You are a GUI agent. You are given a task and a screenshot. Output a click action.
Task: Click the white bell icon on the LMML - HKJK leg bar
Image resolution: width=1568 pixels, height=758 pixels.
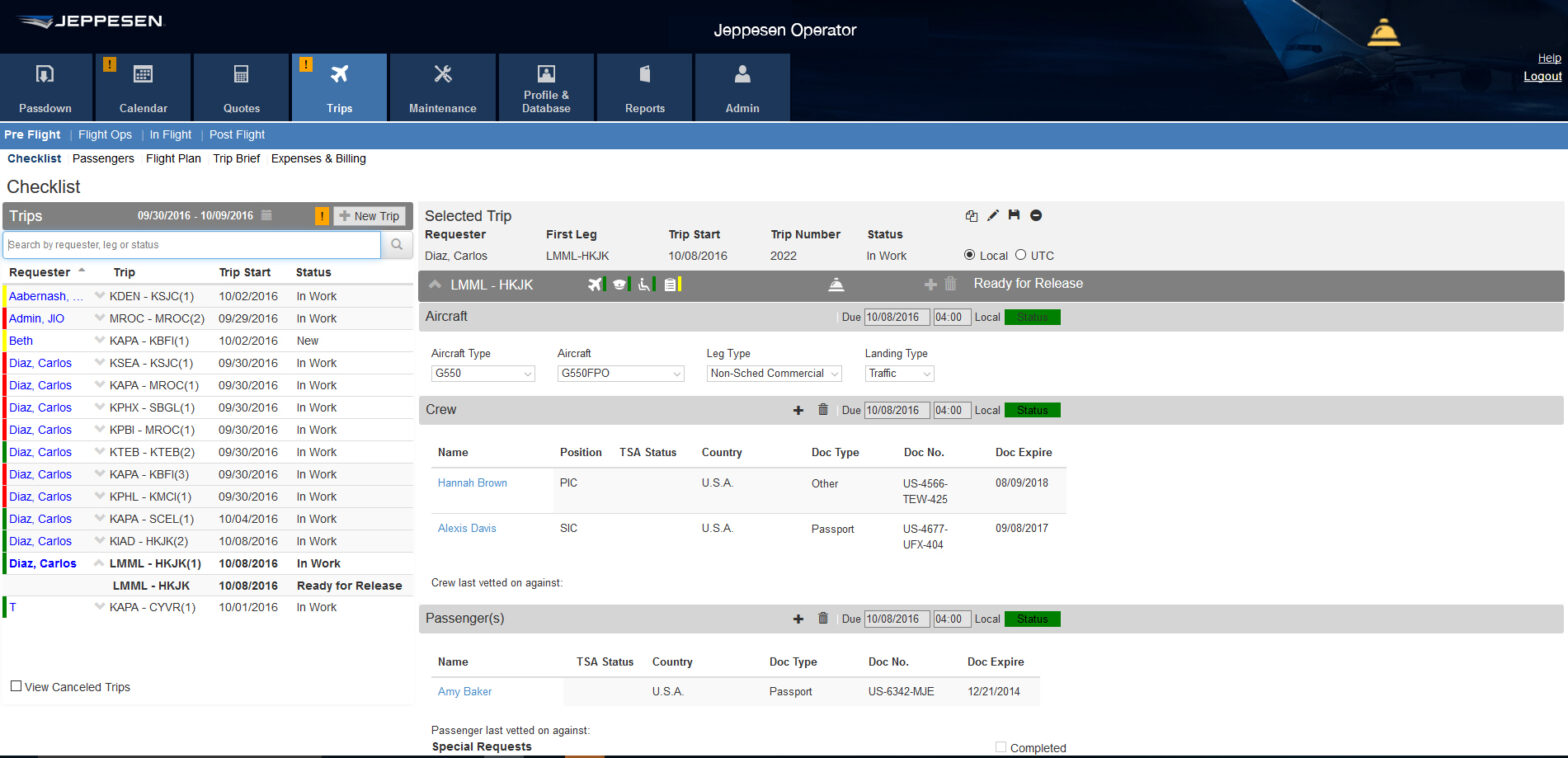[836, 284]
